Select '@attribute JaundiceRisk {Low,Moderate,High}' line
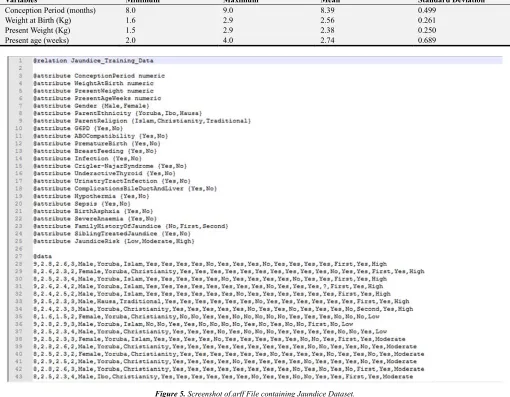 tap(114, 241)
